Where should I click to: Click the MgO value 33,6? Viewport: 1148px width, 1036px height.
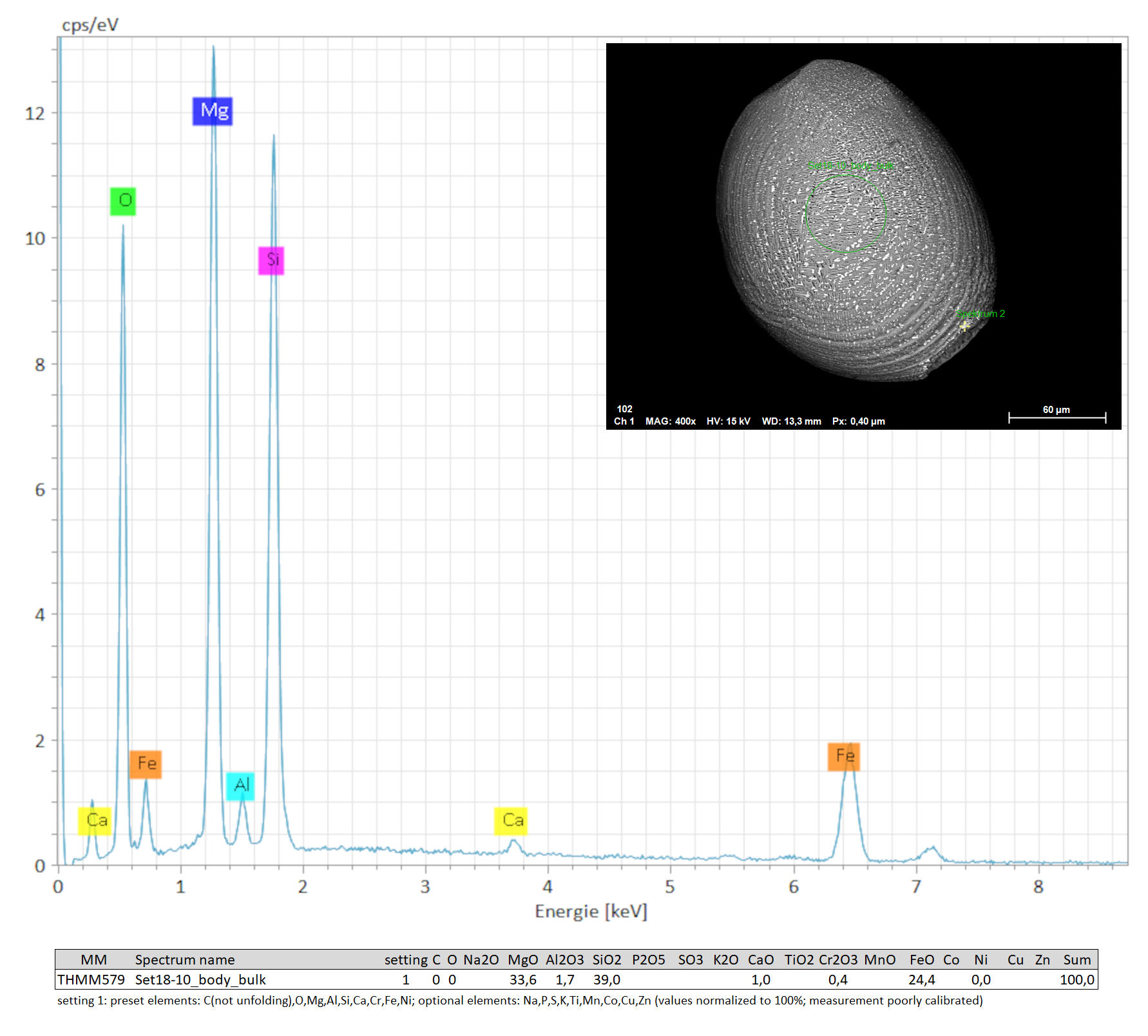[x=522, y=980]
